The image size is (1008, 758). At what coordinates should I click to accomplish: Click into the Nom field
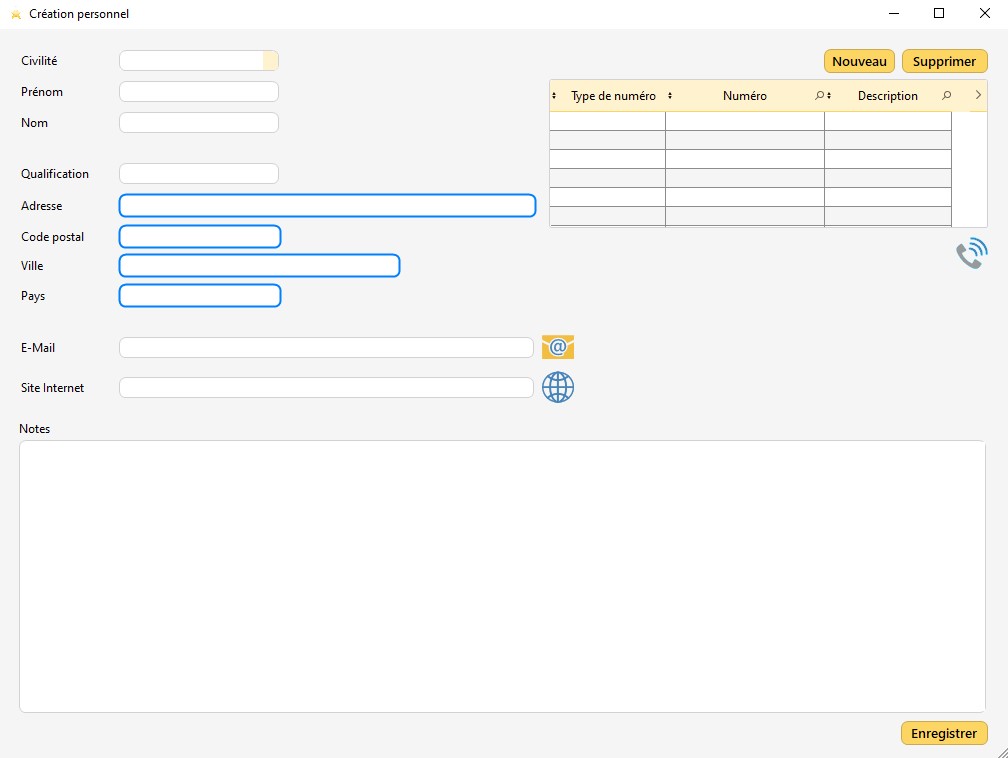198,123
